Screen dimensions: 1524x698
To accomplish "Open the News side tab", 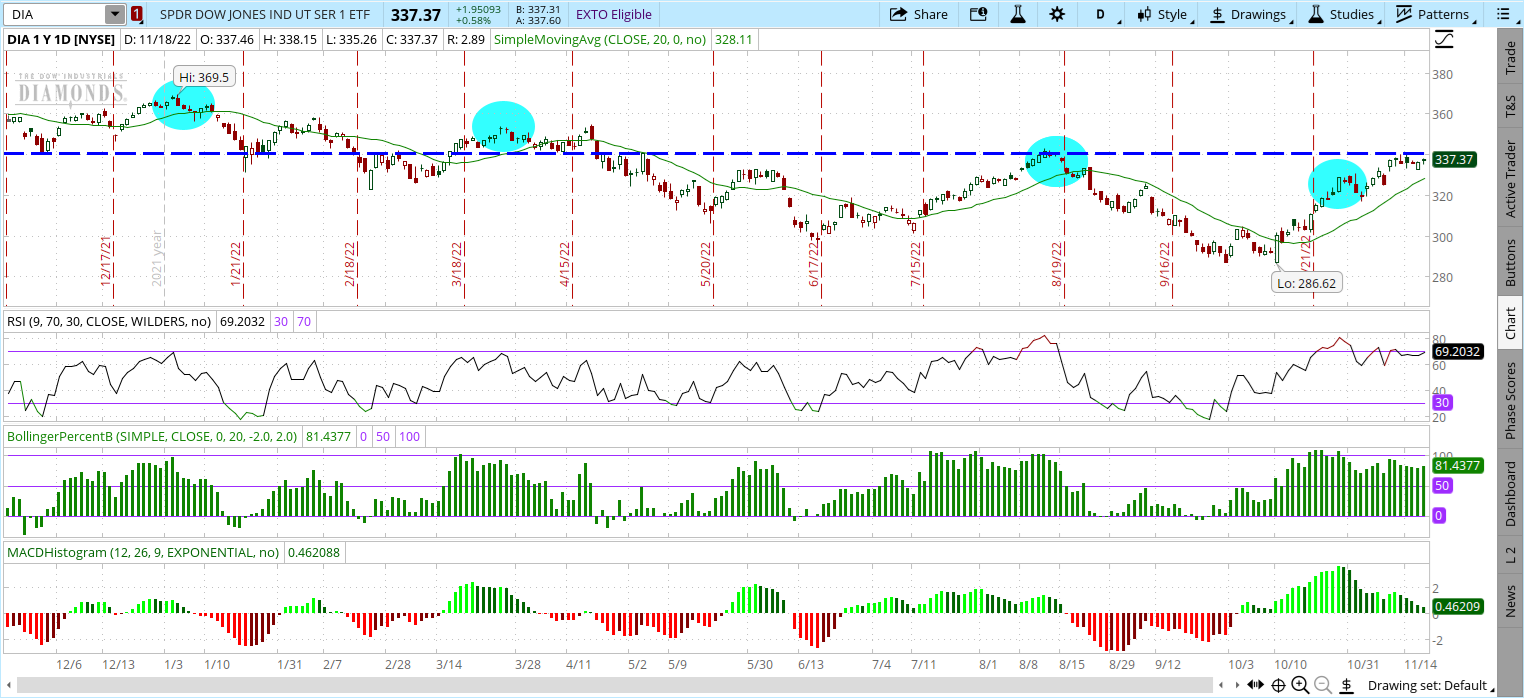I will (x=1510, y=602).
